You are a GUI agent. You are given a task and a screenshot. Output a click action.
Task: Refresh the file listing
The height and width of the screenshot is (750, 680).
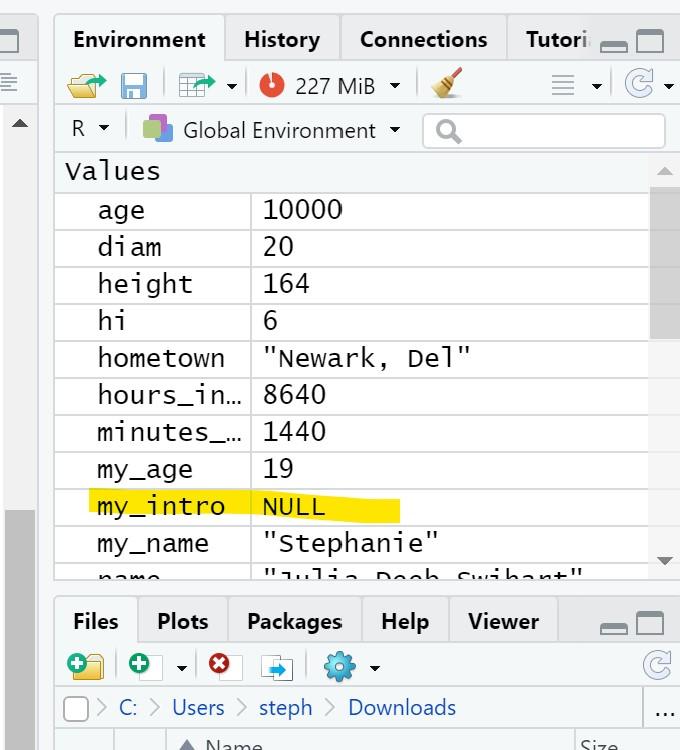click(657, 664)
